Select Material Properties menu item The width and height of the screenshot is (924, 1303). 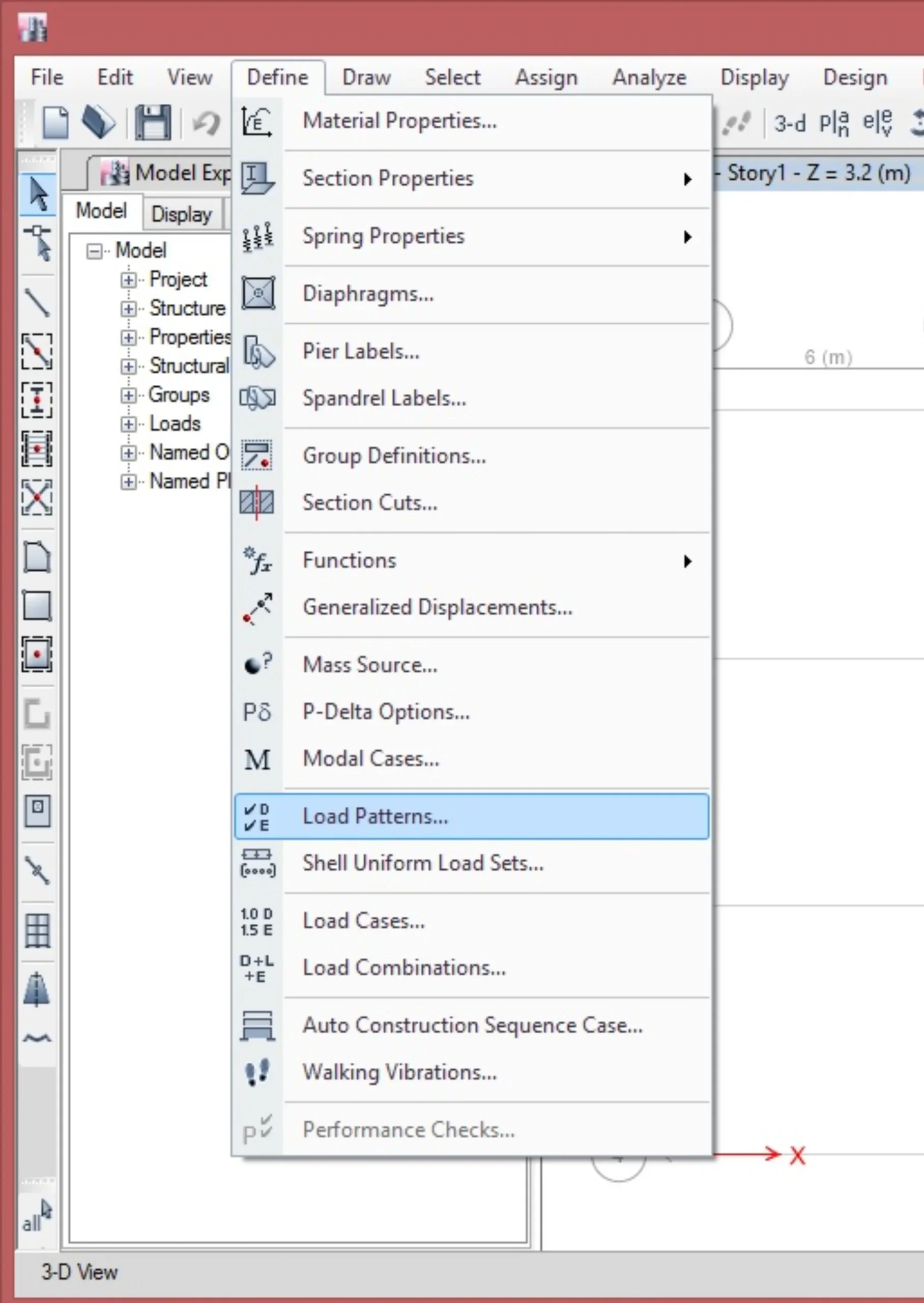coord(399,121)
